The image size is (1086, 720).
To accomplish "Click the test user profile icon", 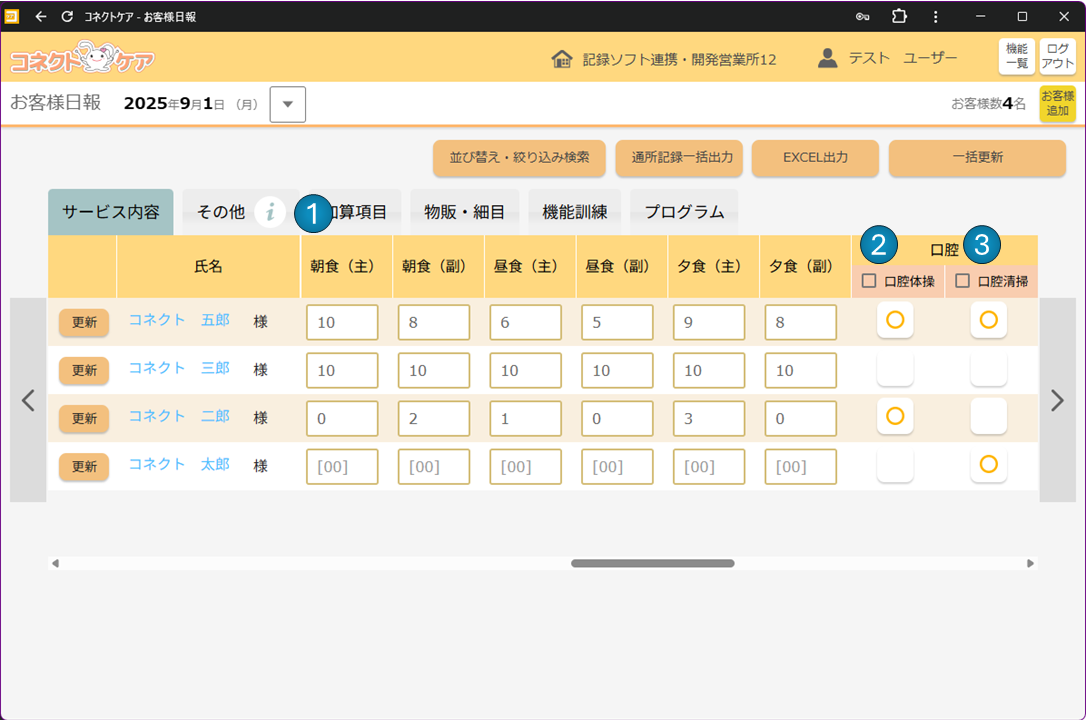I will 827,59.
